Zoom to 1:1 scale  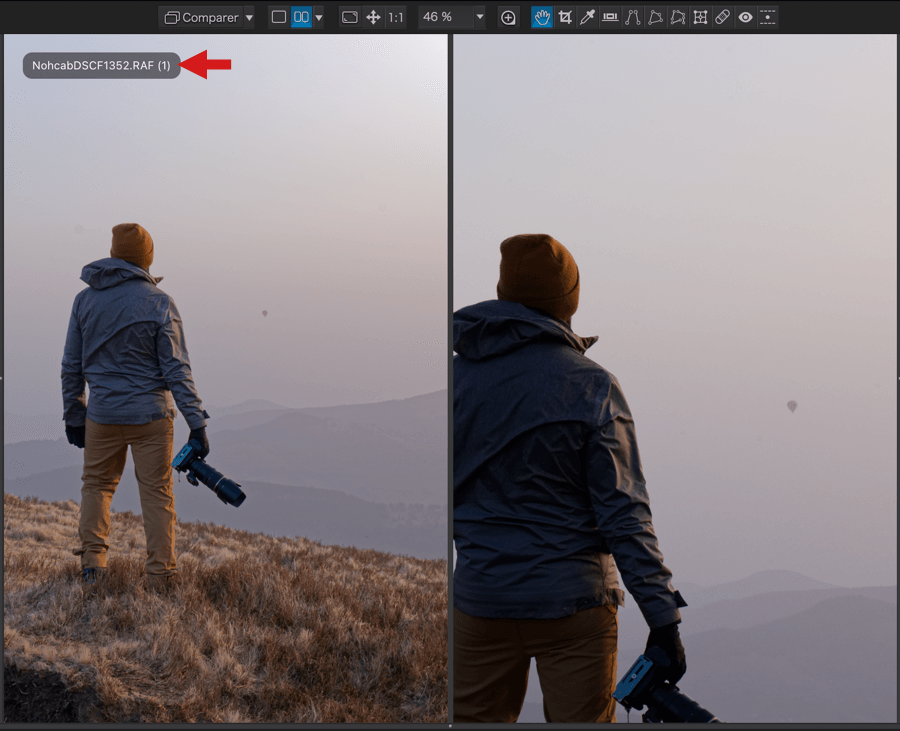(x=395, y=17)
